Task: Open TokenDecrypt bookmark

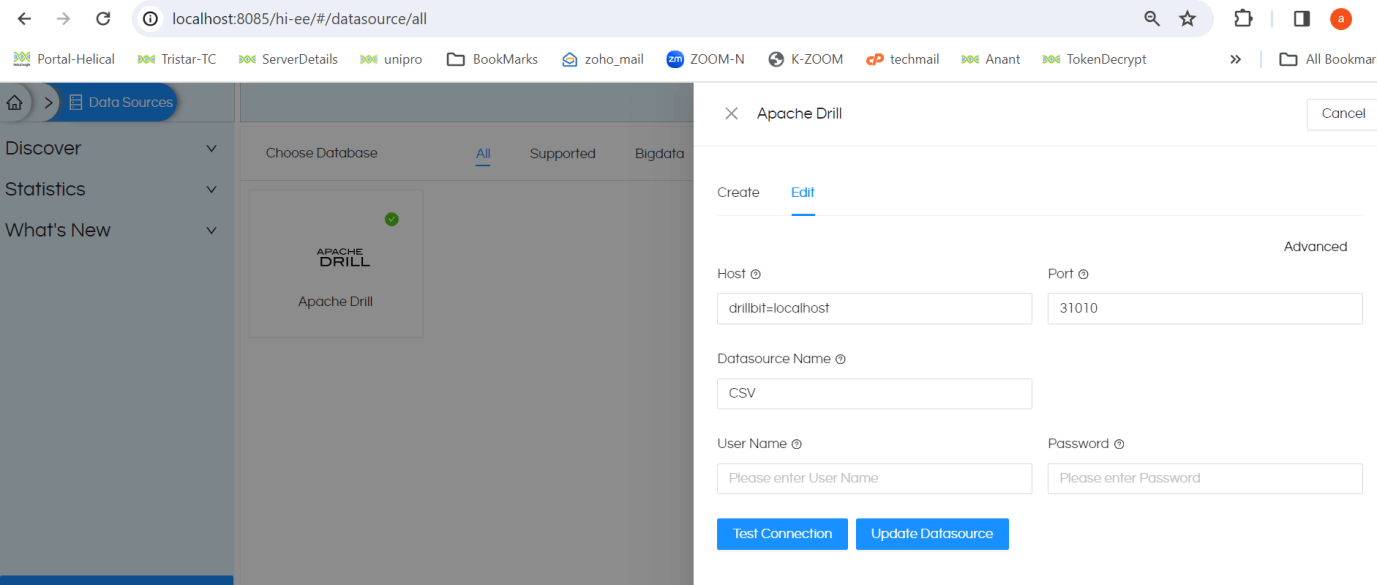Action: pyautogui.click(x=1094, y=59)
